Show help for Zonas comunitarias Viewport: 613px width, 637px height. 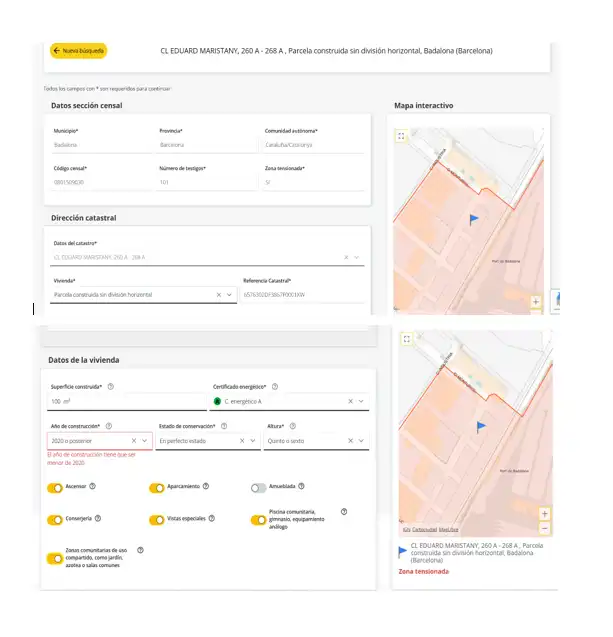140,550
